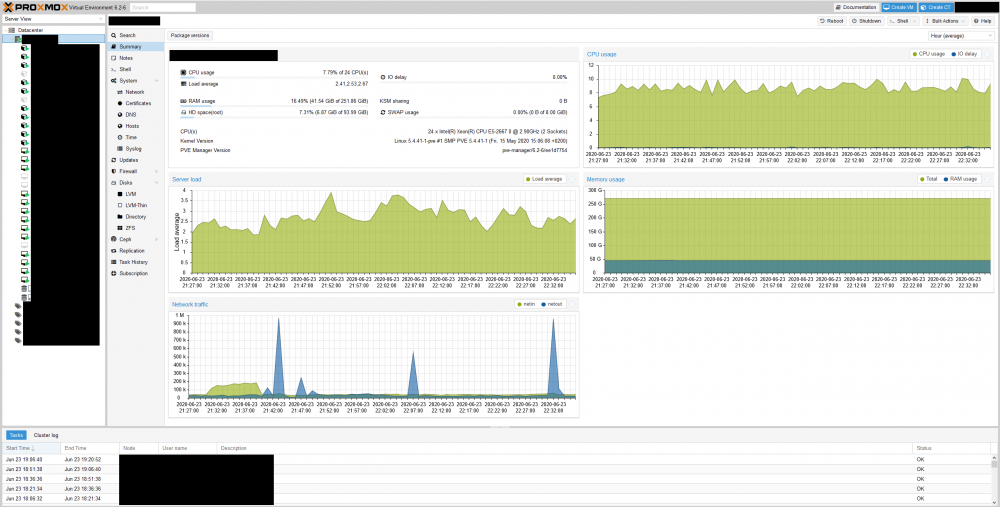
Task: Click the HD space(root) progress bar
Action: (274, 117)
